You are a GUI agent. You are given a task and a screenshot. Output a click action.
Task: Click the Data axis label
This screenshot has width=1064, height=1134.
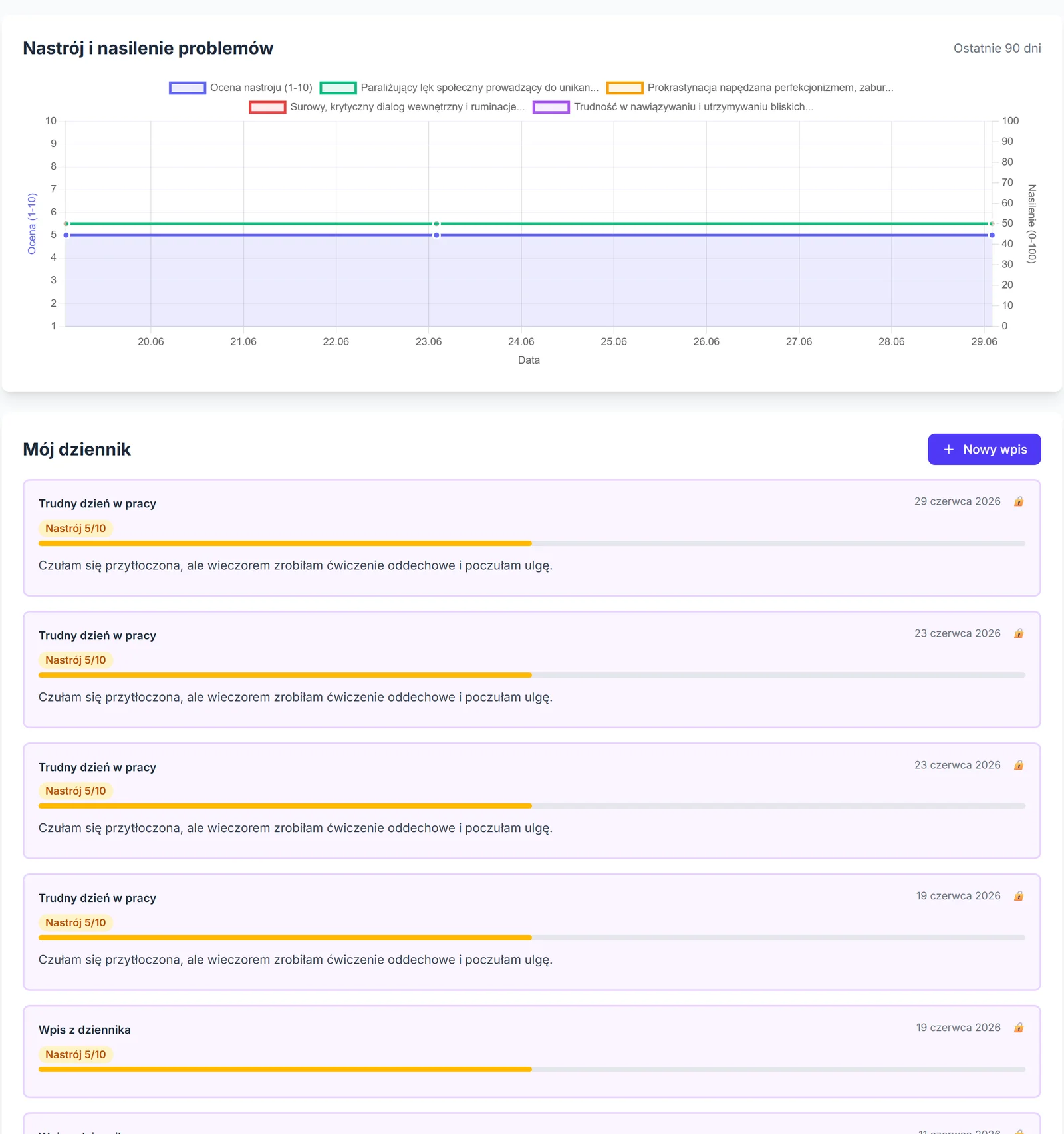529,360
